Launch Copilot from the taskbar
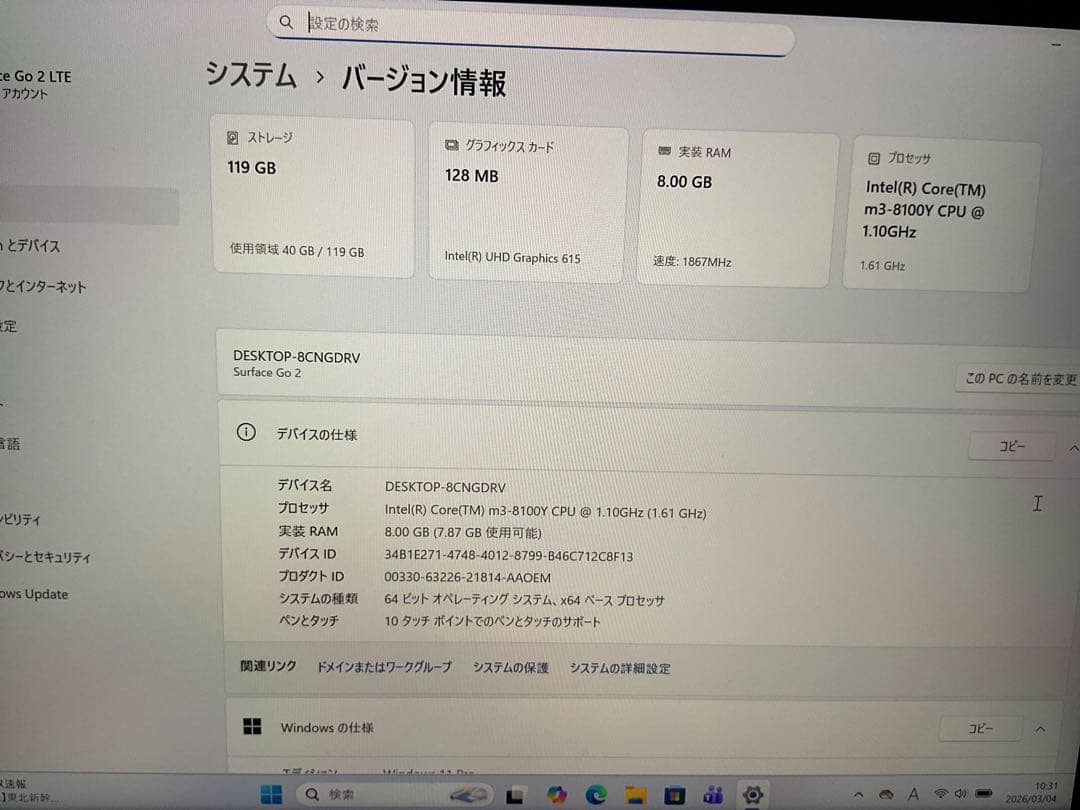 pyautogui.click(x=557, y=795)
